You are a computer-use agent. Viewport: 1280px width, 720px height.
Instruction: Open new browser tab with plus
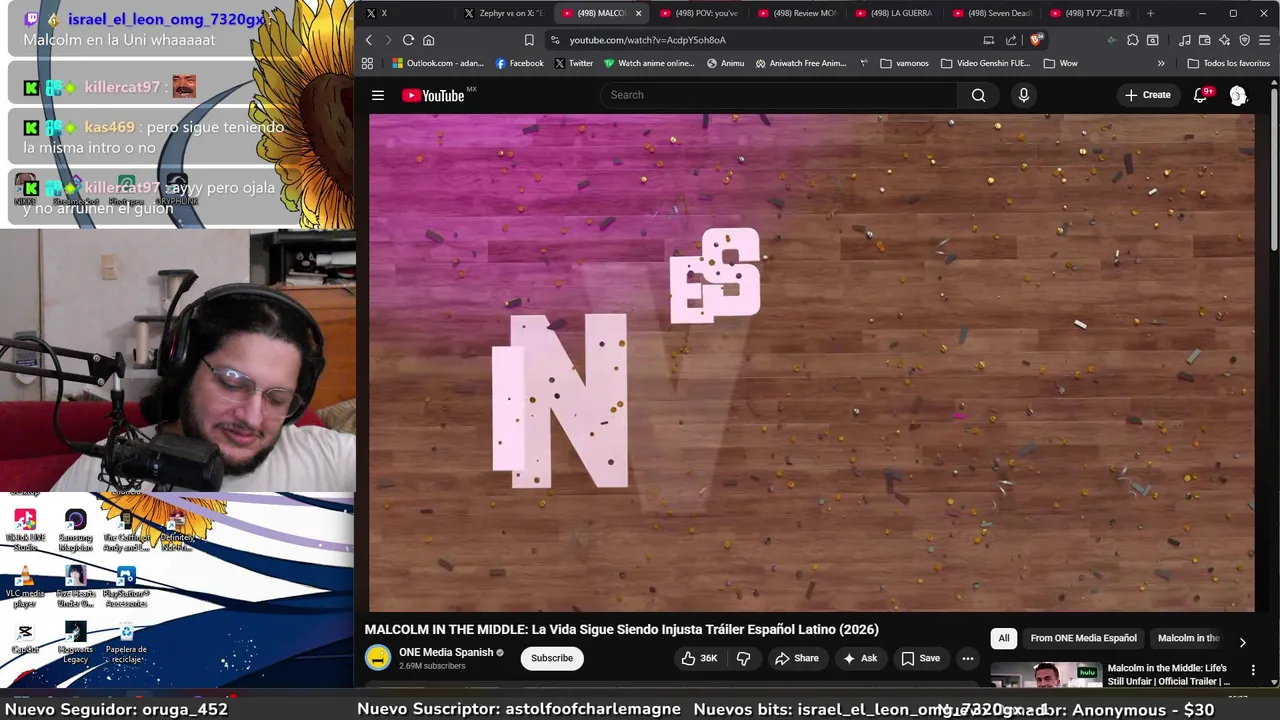coord(1150,13)
